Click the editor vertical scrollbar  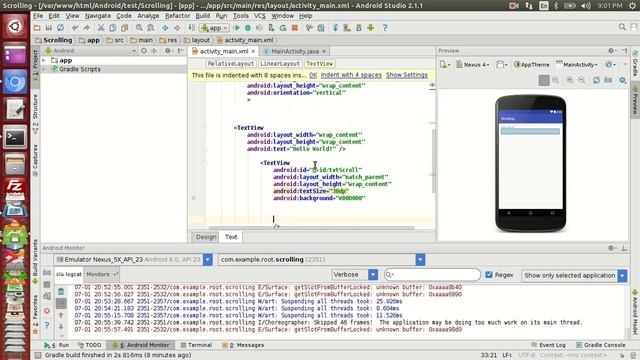(x=433, y=161)
